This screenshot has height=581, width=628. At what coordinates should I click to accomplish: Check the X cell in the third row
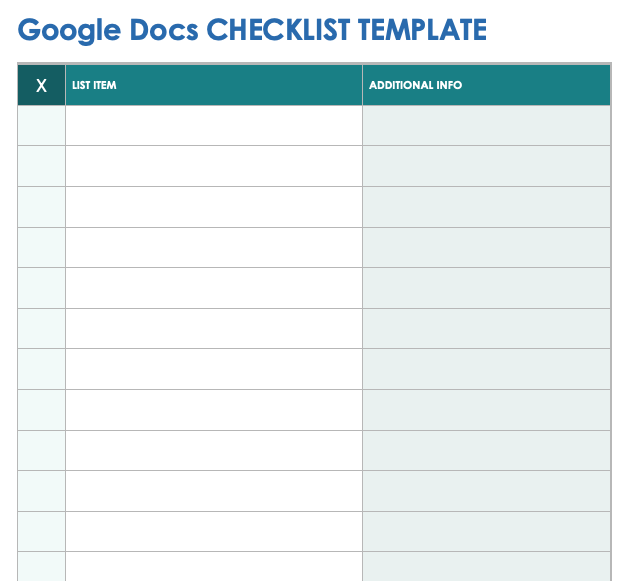(41, 207)
